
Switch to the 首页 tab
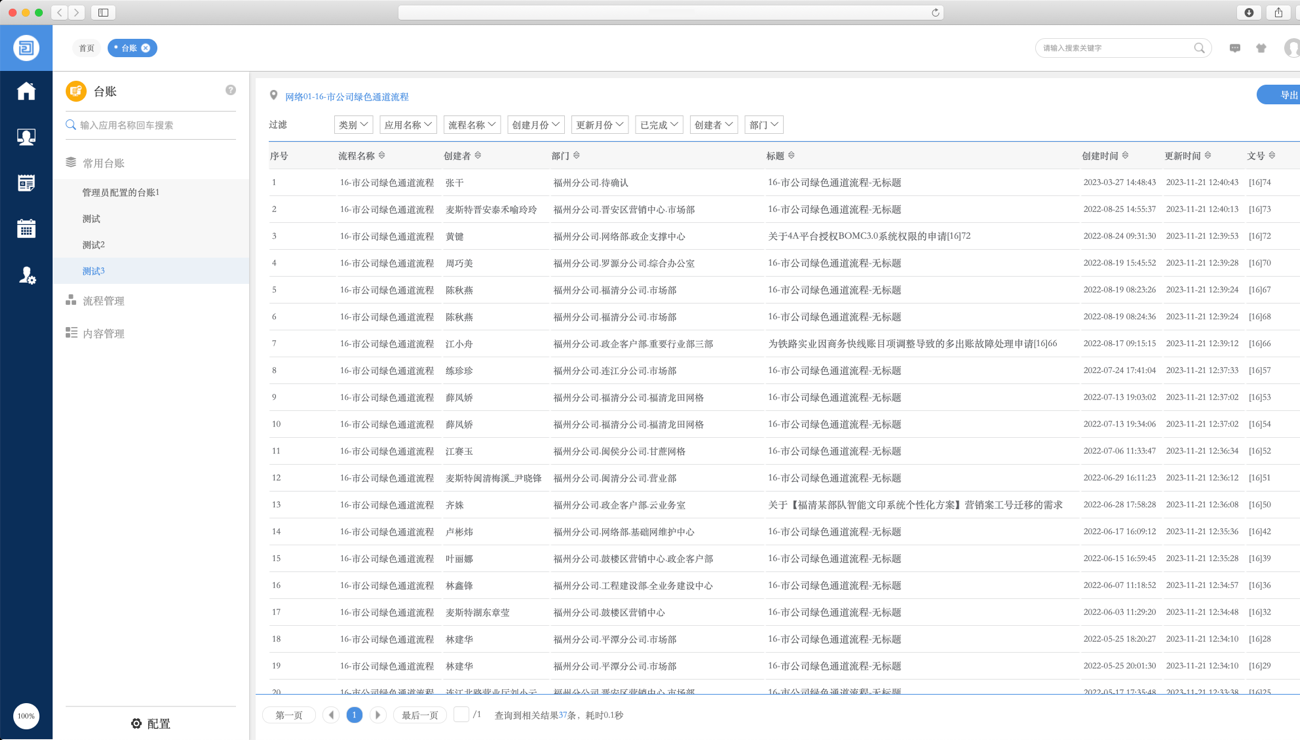pyautogui.click(x=87, y=48)
